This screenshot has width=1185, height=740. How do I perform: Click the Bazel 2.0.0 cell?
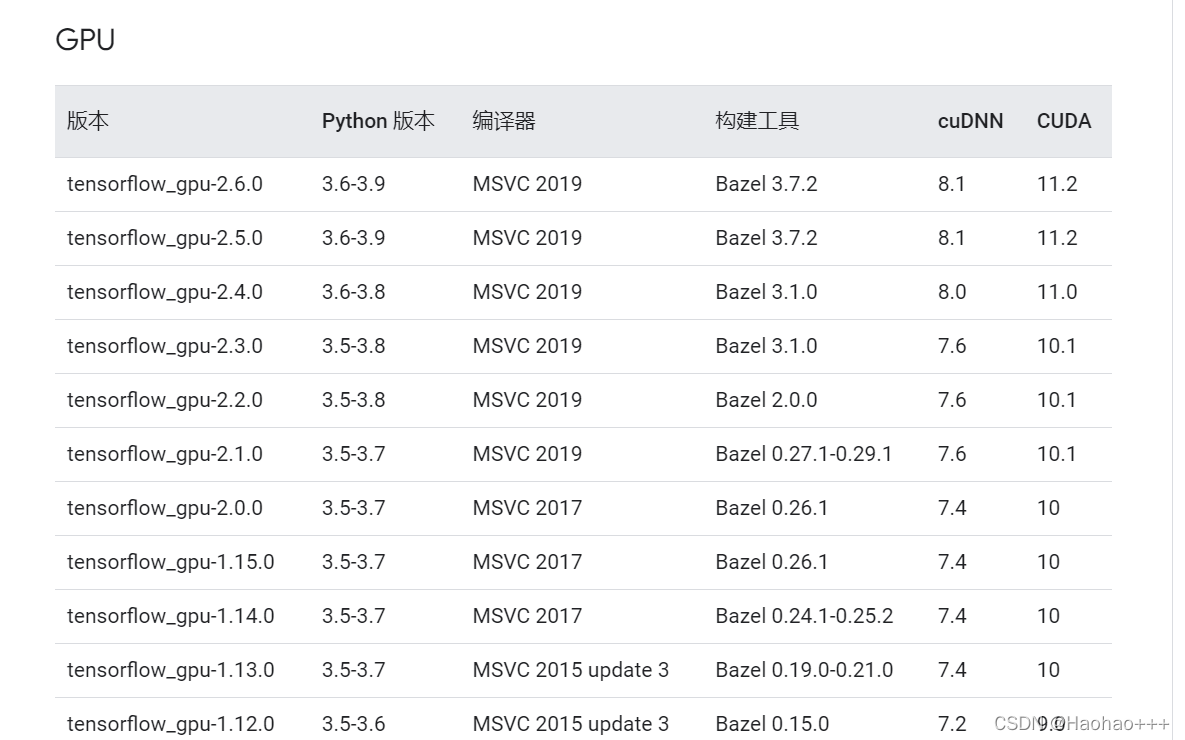pyautogui.click(x=766, y=401)
